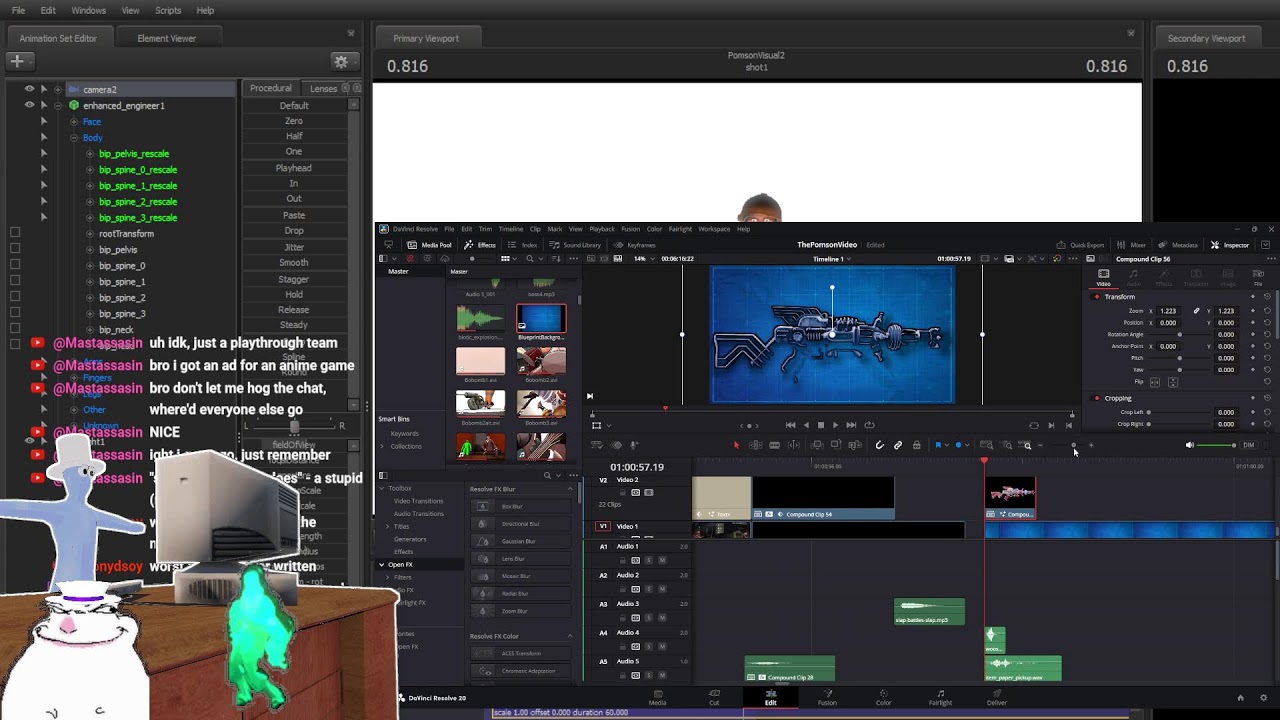Open the Keyframes panel in Resolve

tap(635, 245)
